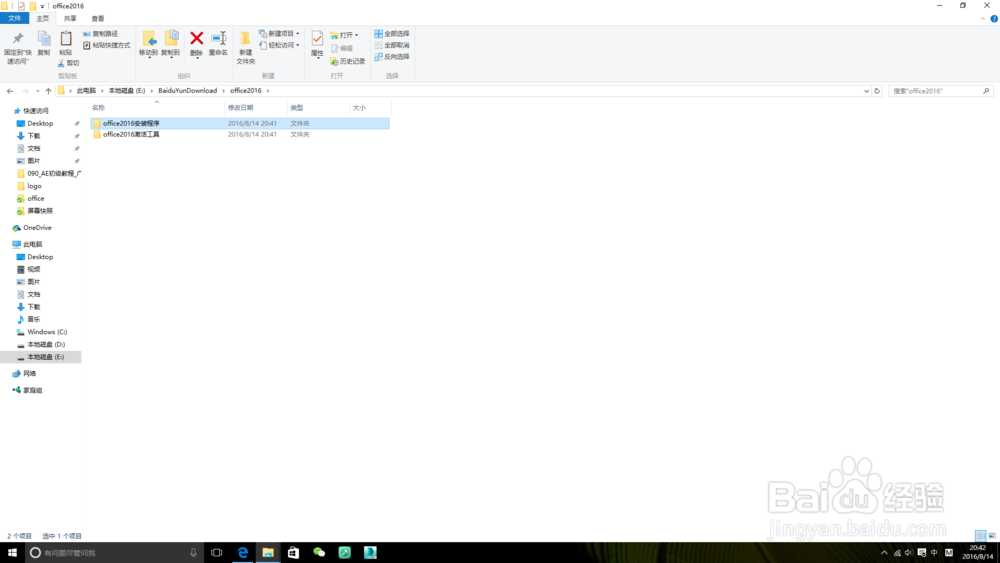Click 本地磁盘 (E:) in address bar path

pos(127,91)
